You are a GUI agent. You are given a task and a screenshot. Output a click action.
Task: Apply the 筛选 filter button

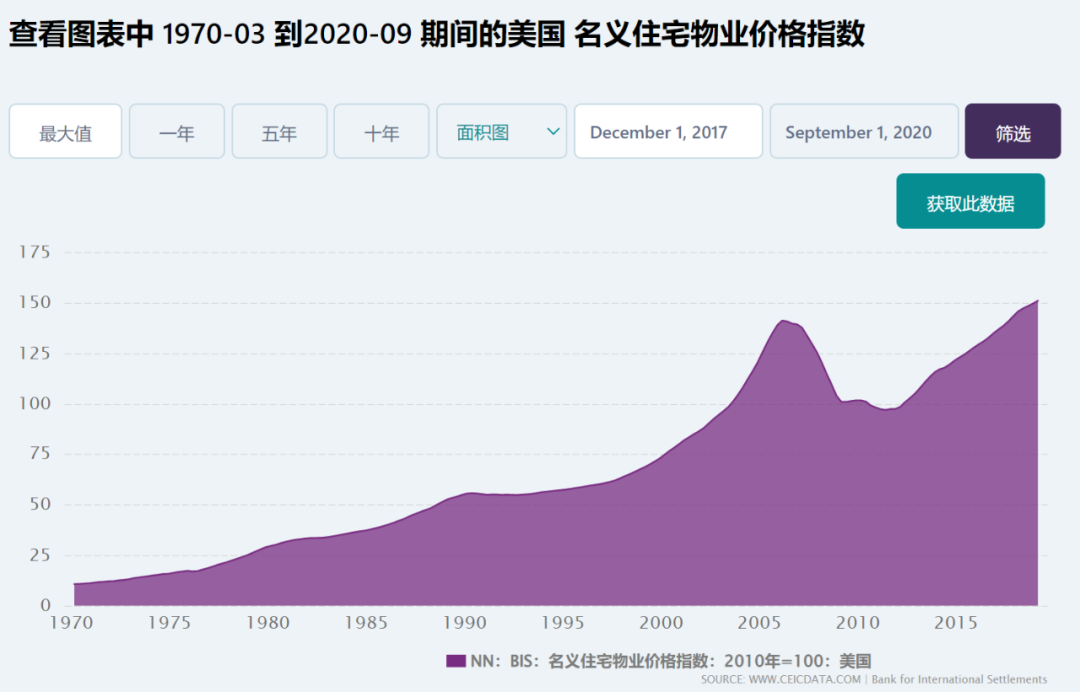point(1012,132)
